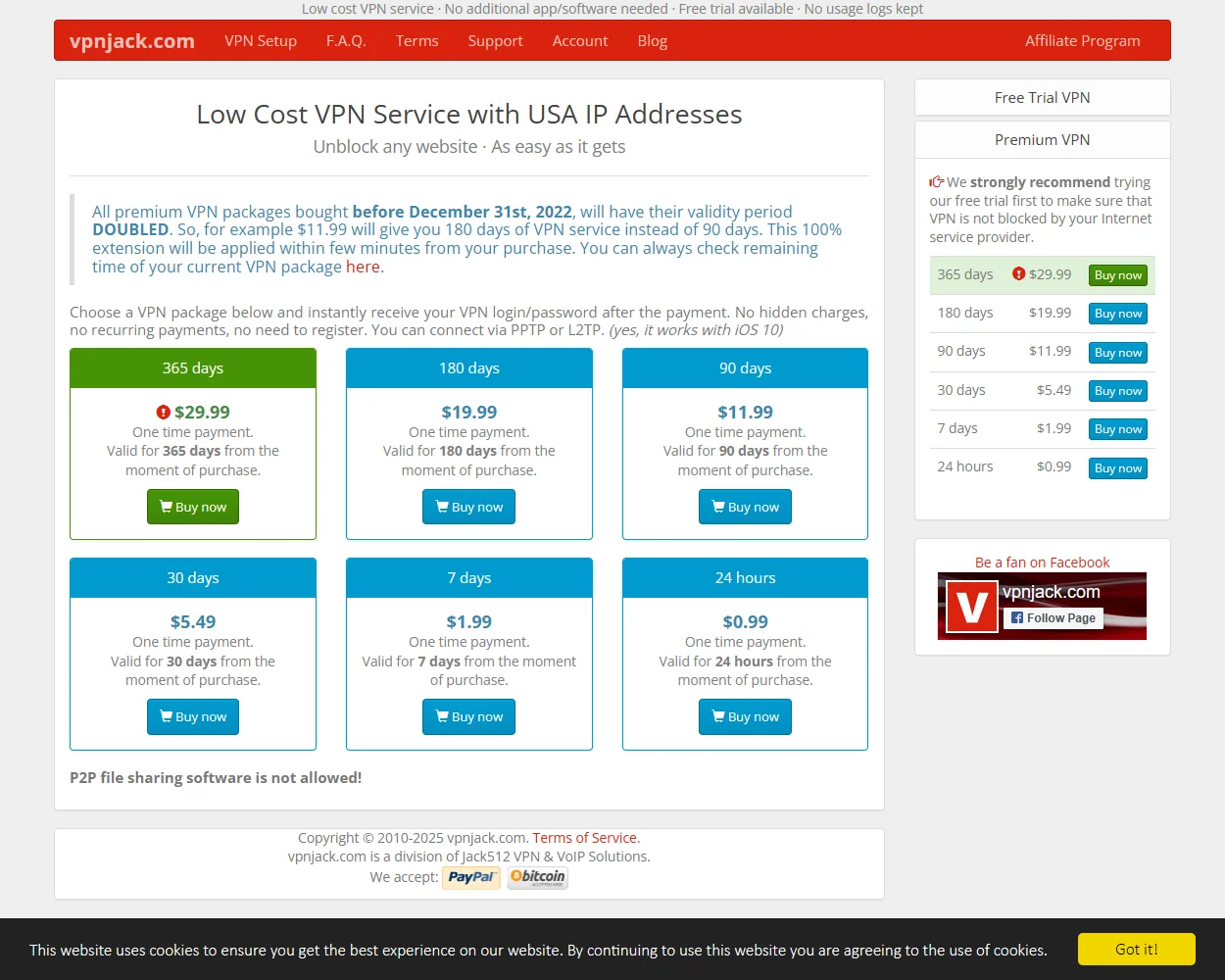Open the VPN Setup menu item
This screenshot has width=1225, height=980.
click(261, 41)
